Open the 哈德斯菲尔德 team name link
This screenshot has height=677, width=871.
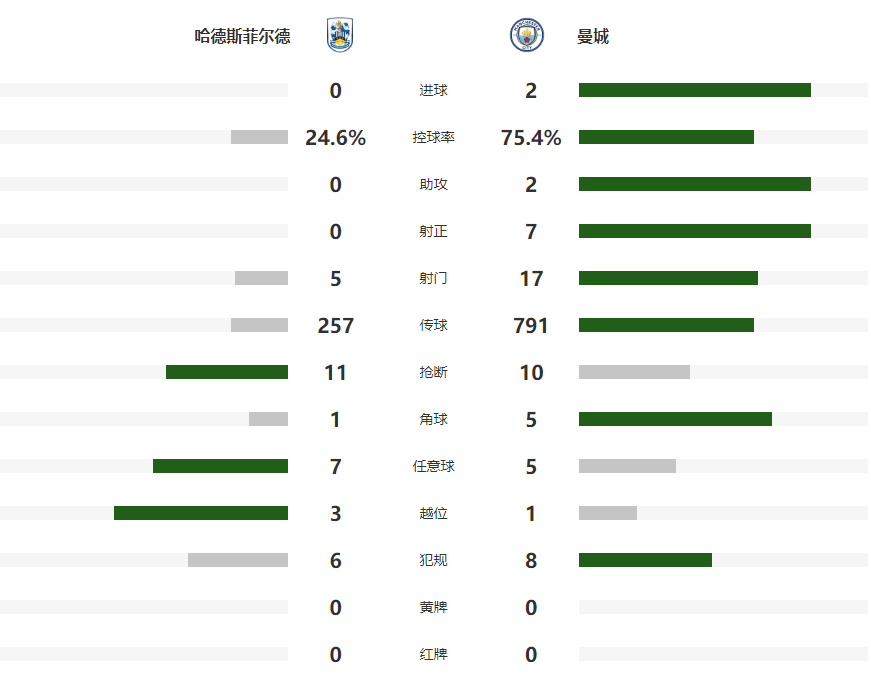coord(243,37)
